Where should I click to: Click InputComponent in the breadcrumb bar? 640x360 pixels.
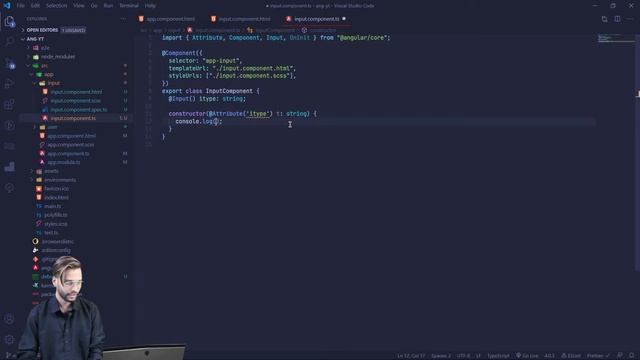click(272, 30)
